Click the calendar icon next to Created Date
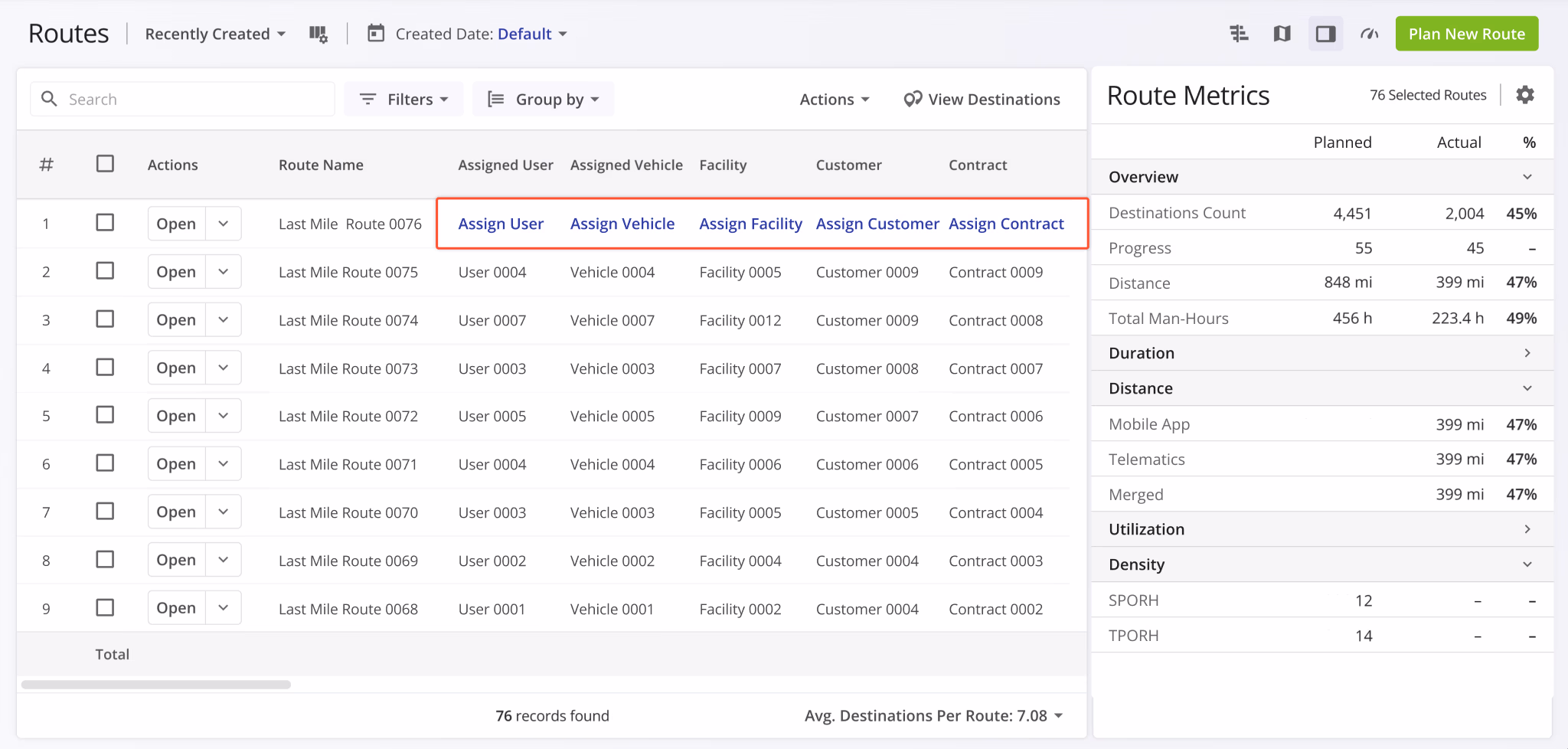Screen dimensions: 1568x749 [x=375, y=33]
